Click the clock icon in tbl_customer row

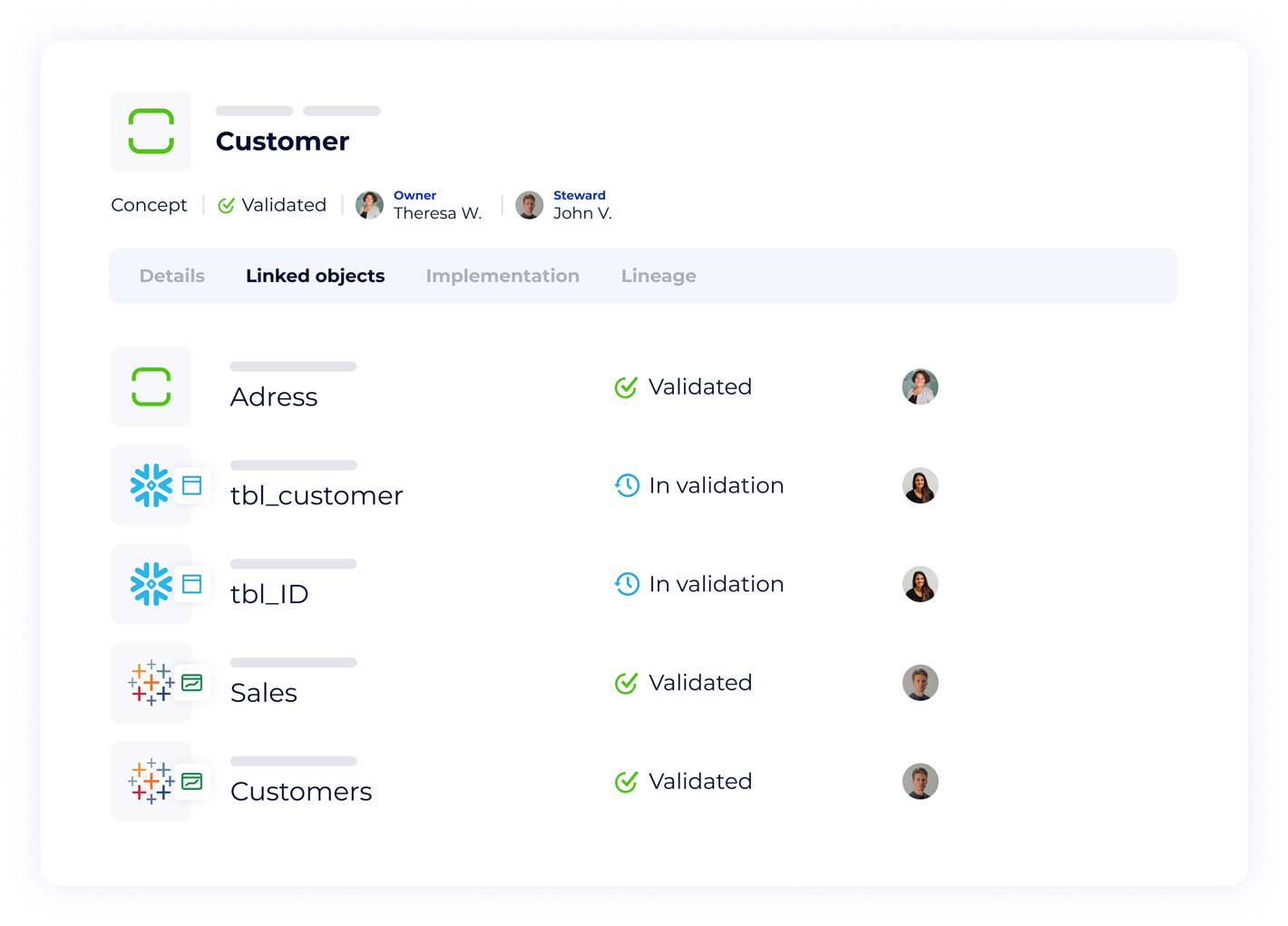627,485
